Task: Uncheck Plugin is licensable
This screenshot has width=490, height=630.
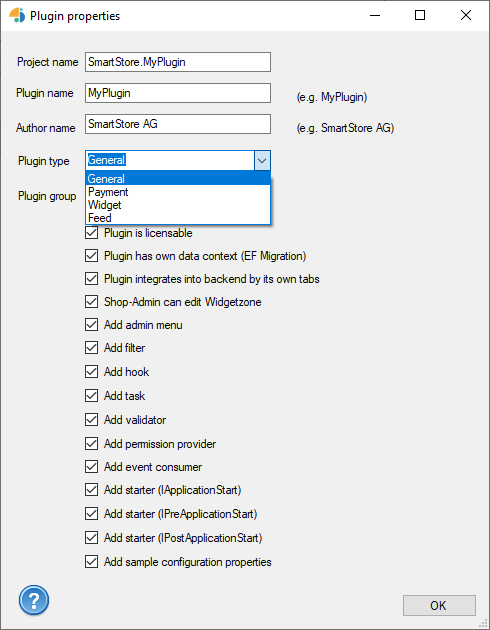Action: pos(92,233)
